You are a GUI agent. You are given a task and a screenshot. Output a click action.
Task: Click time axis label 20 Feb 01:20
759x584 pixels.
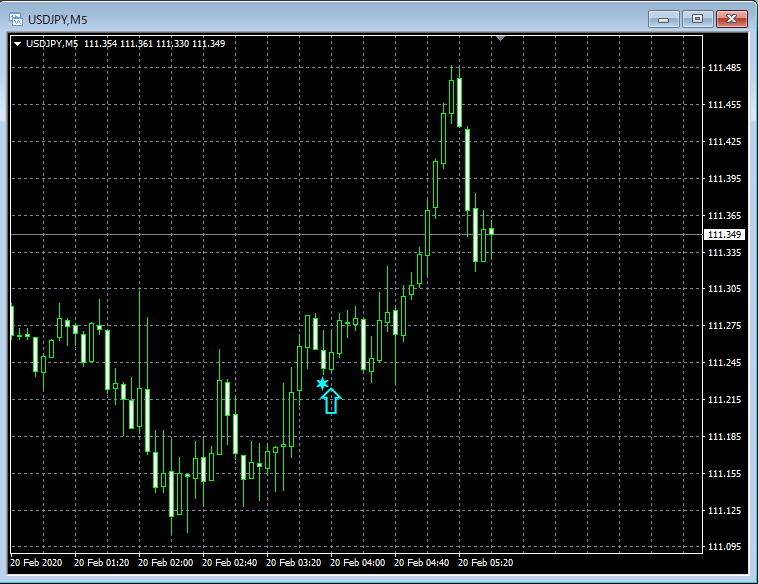tap(102, 563)
